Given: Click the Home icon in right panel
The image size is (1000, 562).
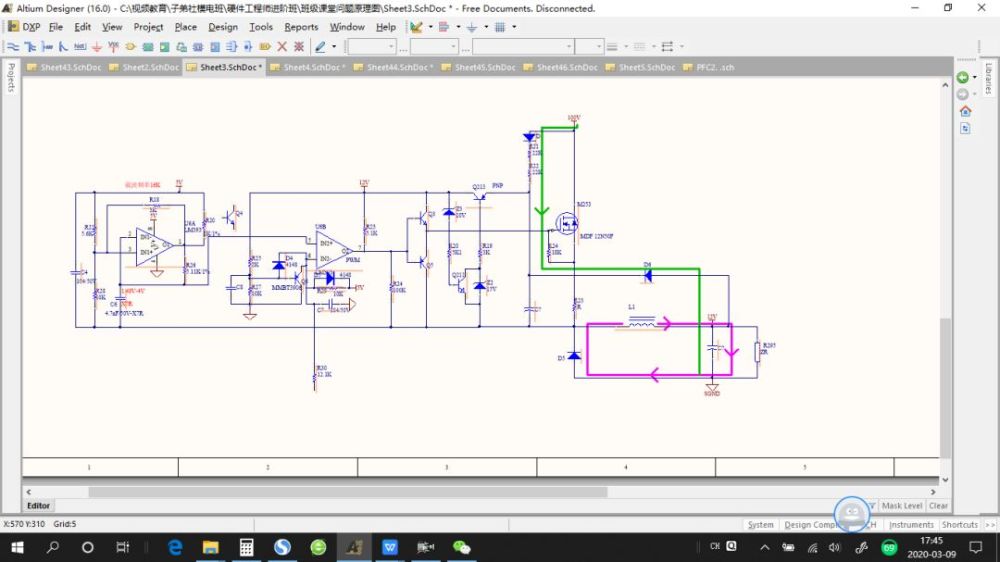Looking at the screenshot, I should point(965,111).
